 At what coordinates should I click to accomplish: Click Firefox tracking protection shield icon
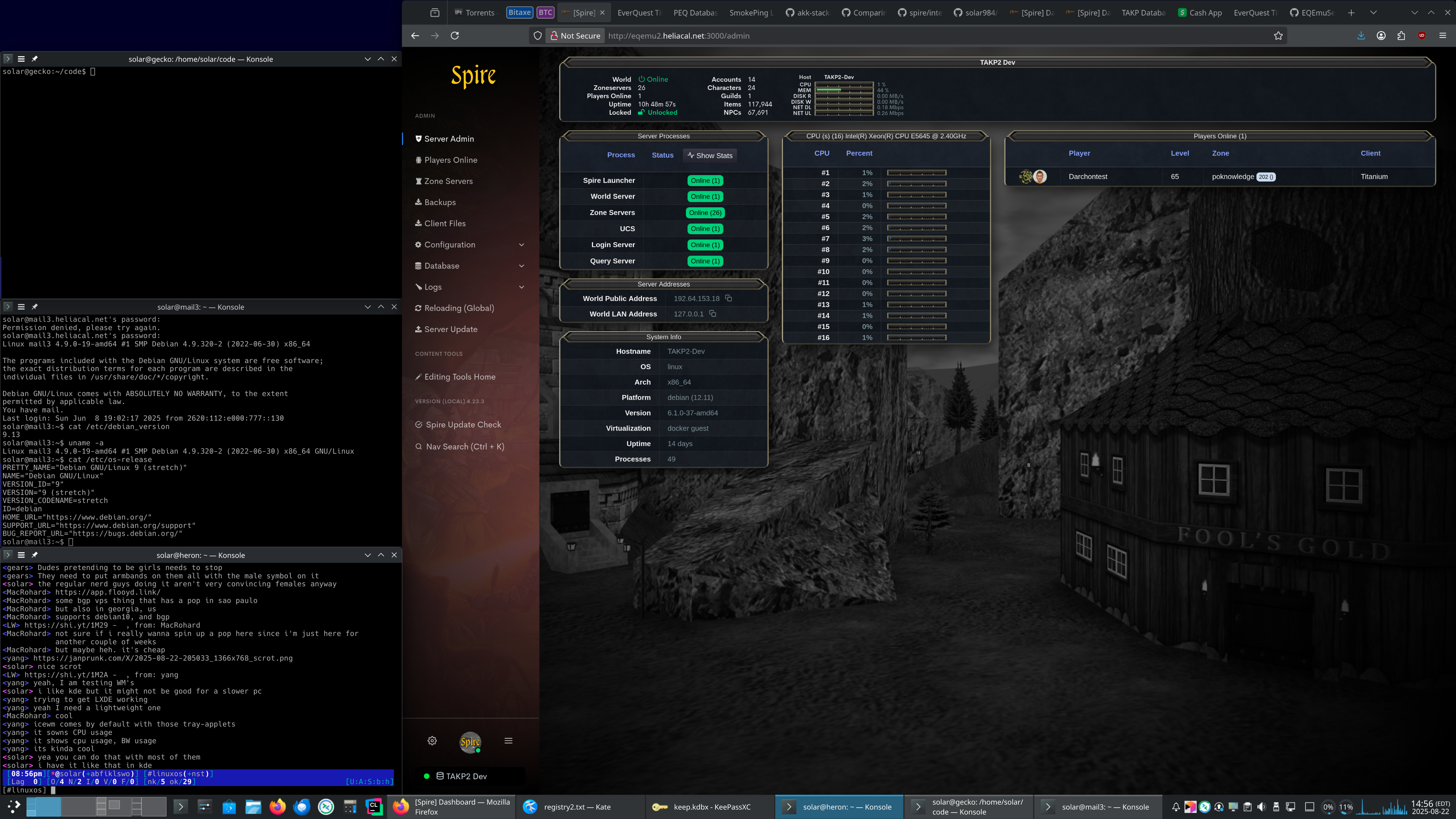[538, 36]
